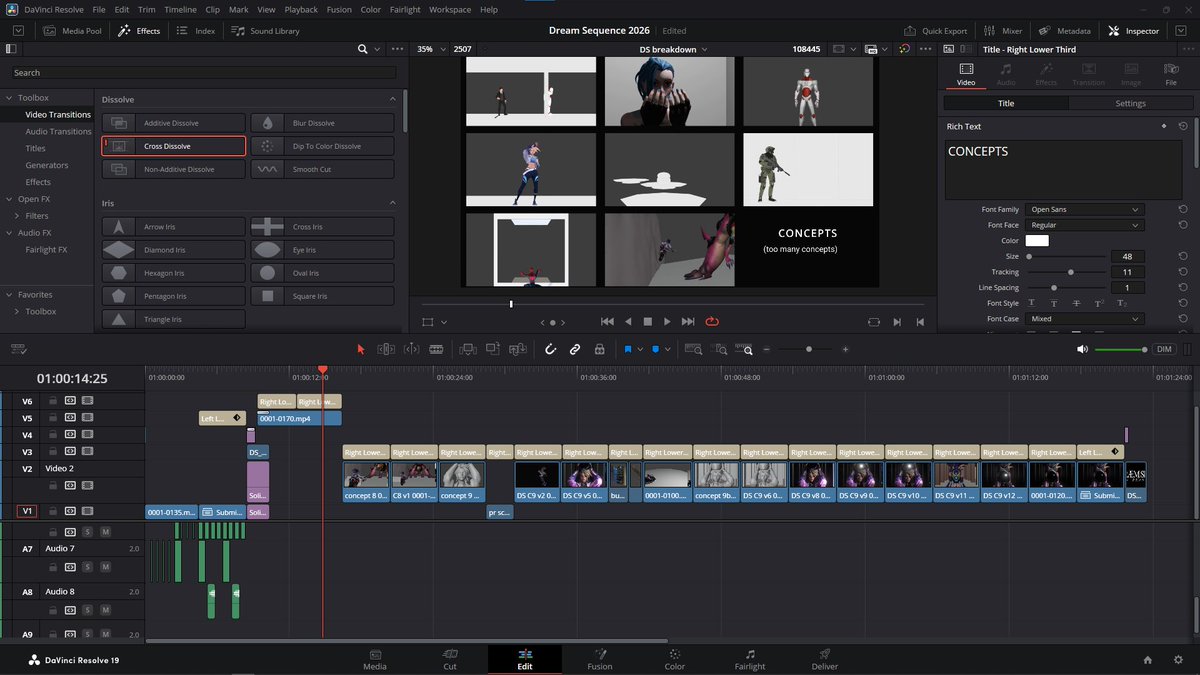Stop viewer playback

click(647, 322)
